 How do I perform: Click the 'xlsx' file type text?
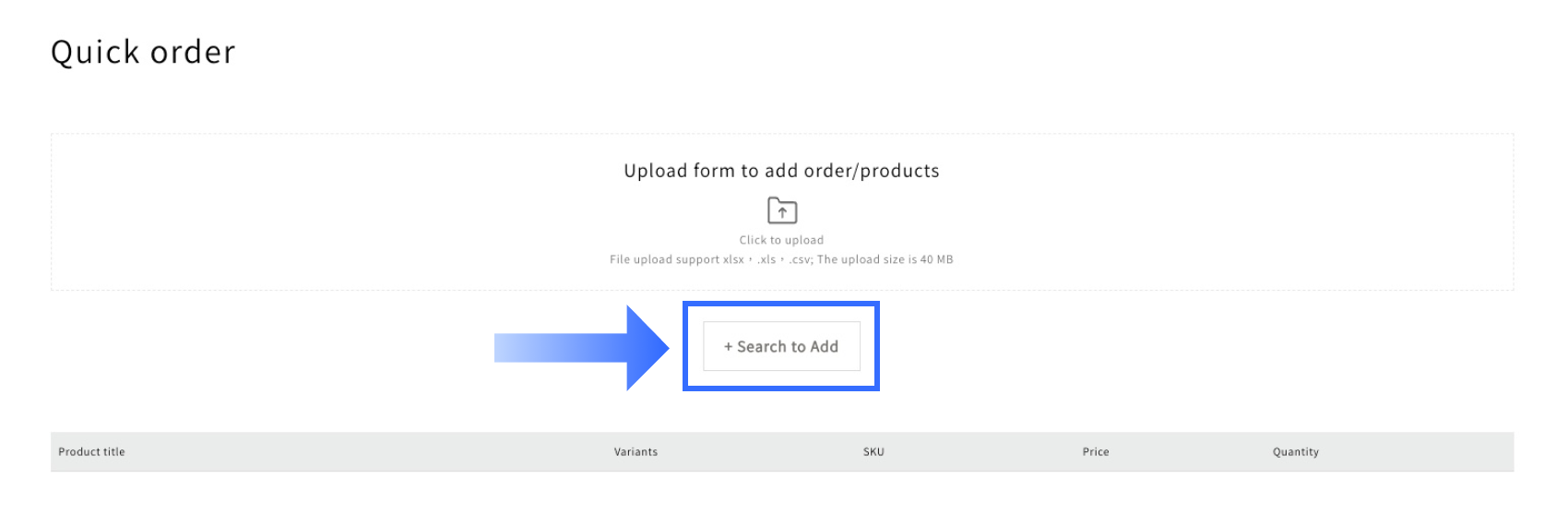click(x=733, y=259)
